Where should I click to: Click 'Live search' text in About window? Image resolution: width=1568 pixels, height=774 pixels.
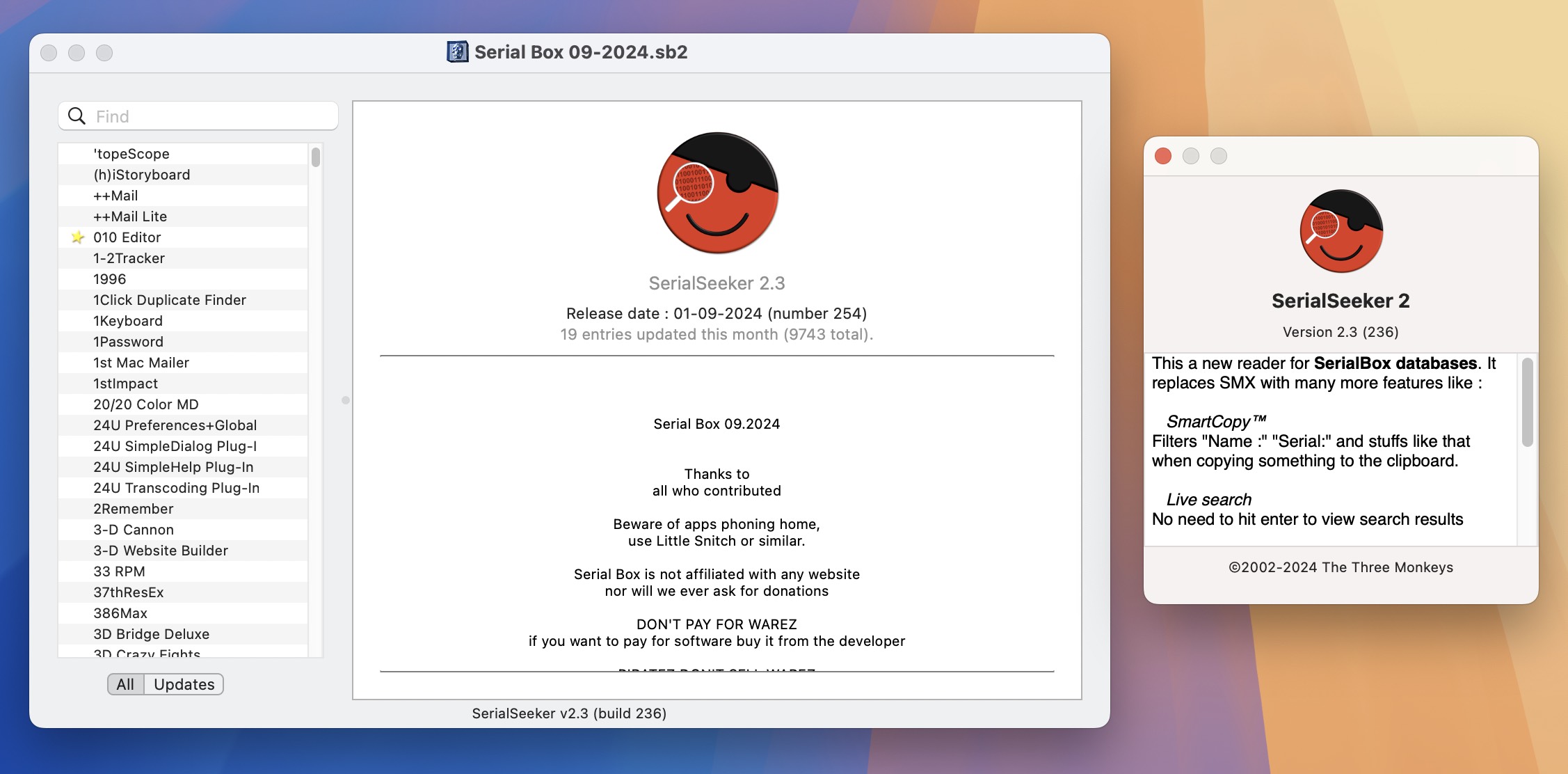click(x=1208, y=500)
